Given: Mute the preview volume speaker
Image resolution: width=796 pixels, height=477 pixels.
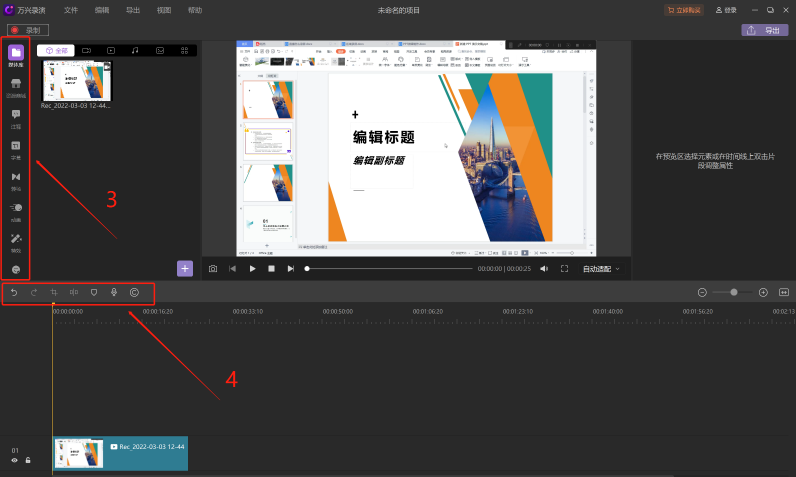Looking at the screenshot, I should (x=544, y=268).
